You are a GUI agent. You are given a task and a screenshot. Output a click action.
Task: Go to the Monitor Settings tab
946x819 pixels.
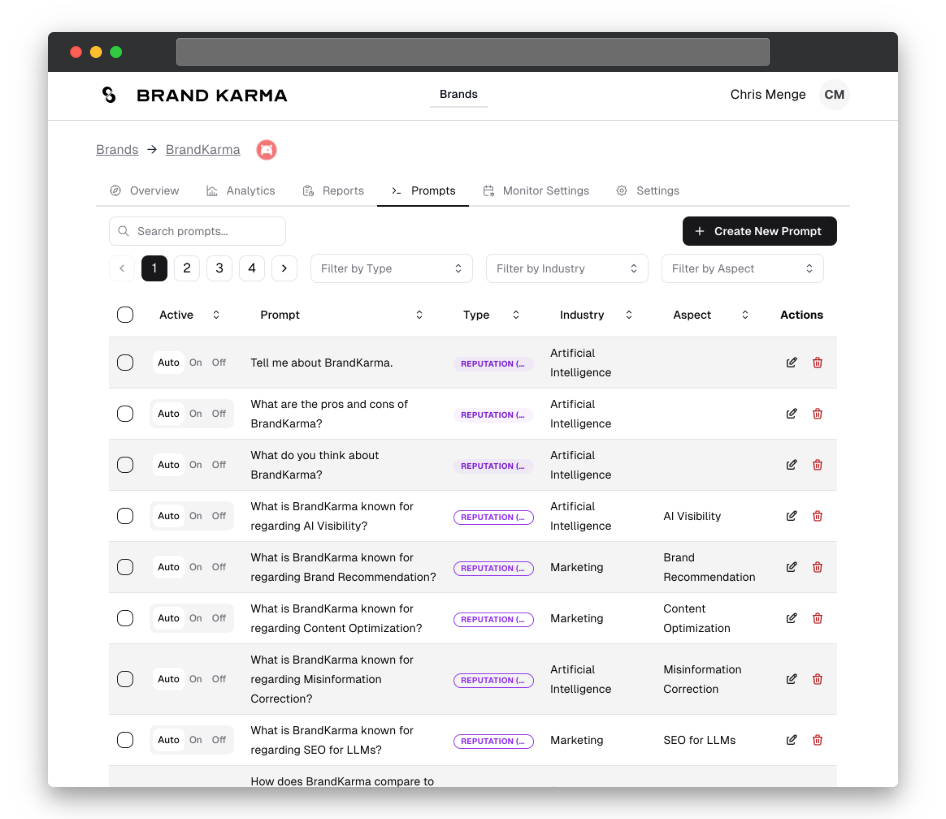point(536,191)
